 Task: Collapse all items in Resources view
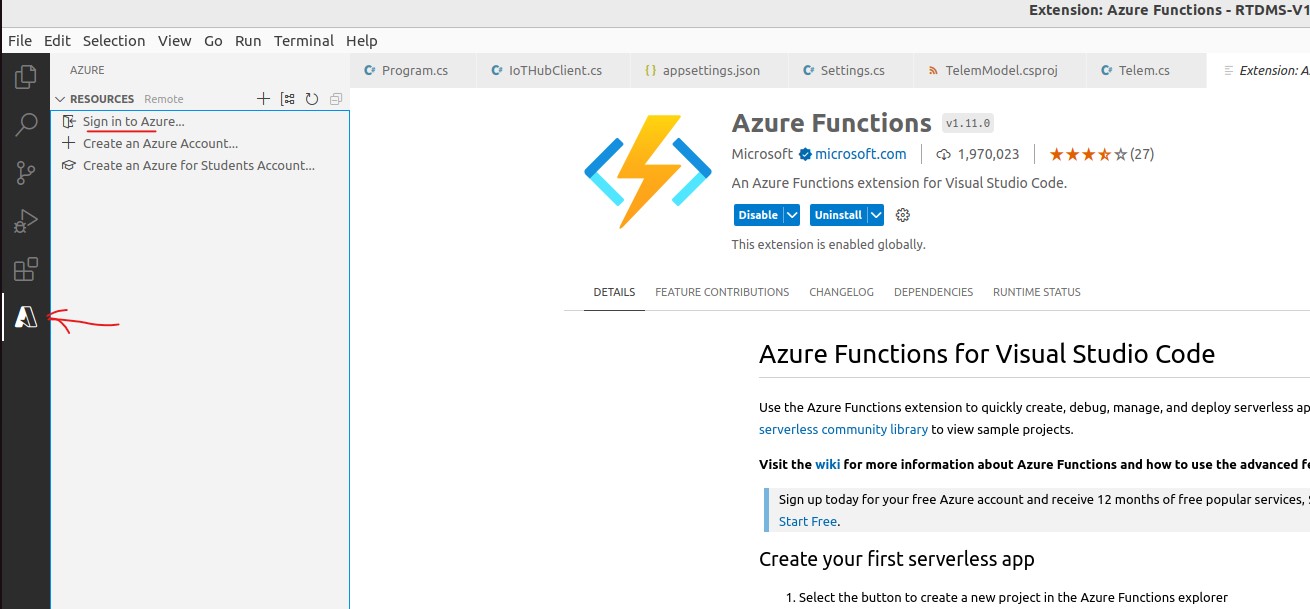click(336, 99)
